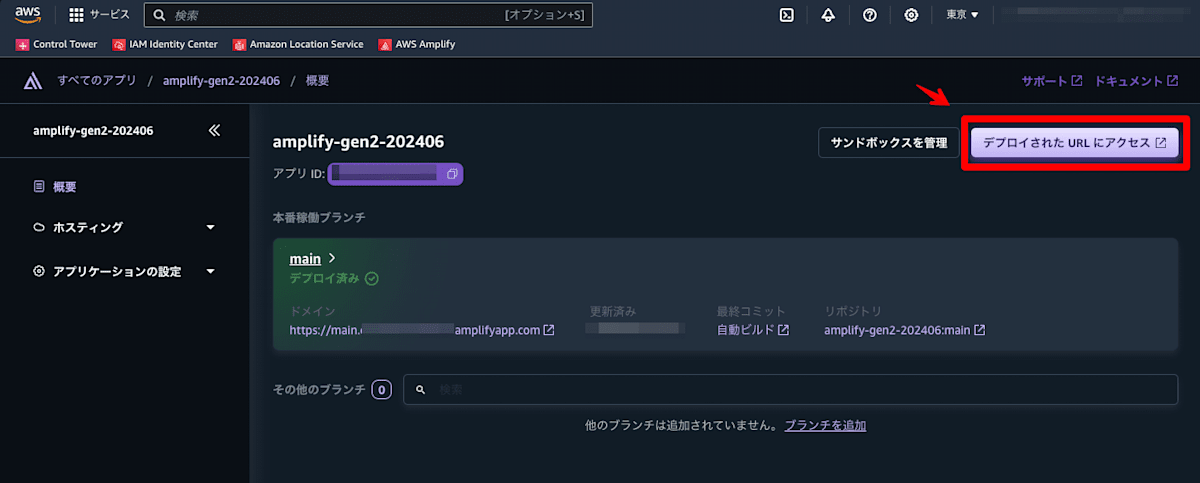Viewport: 1200px width, 483px height.
Task: Click the デプロイ済み status text
Action: pyautogui.click(x=324, y=278)
